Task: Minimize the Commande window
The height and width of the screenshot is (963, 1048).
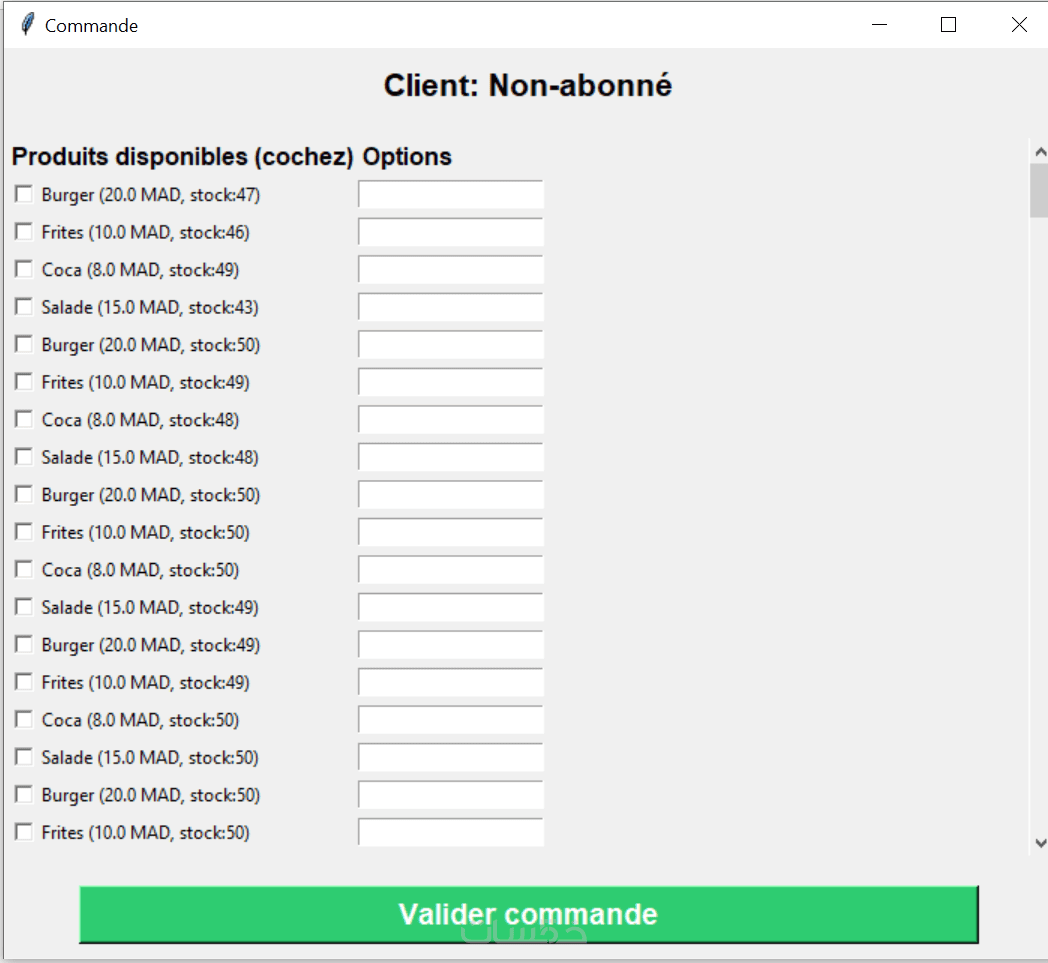Action: coord(880,25)
